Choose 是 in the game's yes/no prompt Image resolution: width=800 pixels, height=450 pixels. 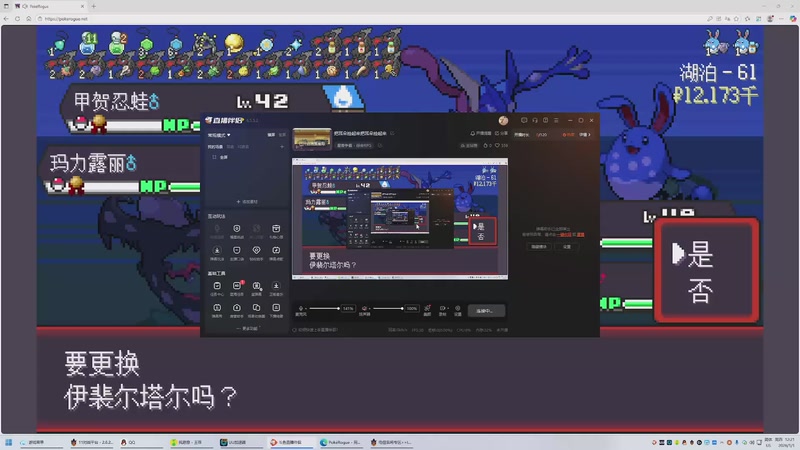pos(699,254)
